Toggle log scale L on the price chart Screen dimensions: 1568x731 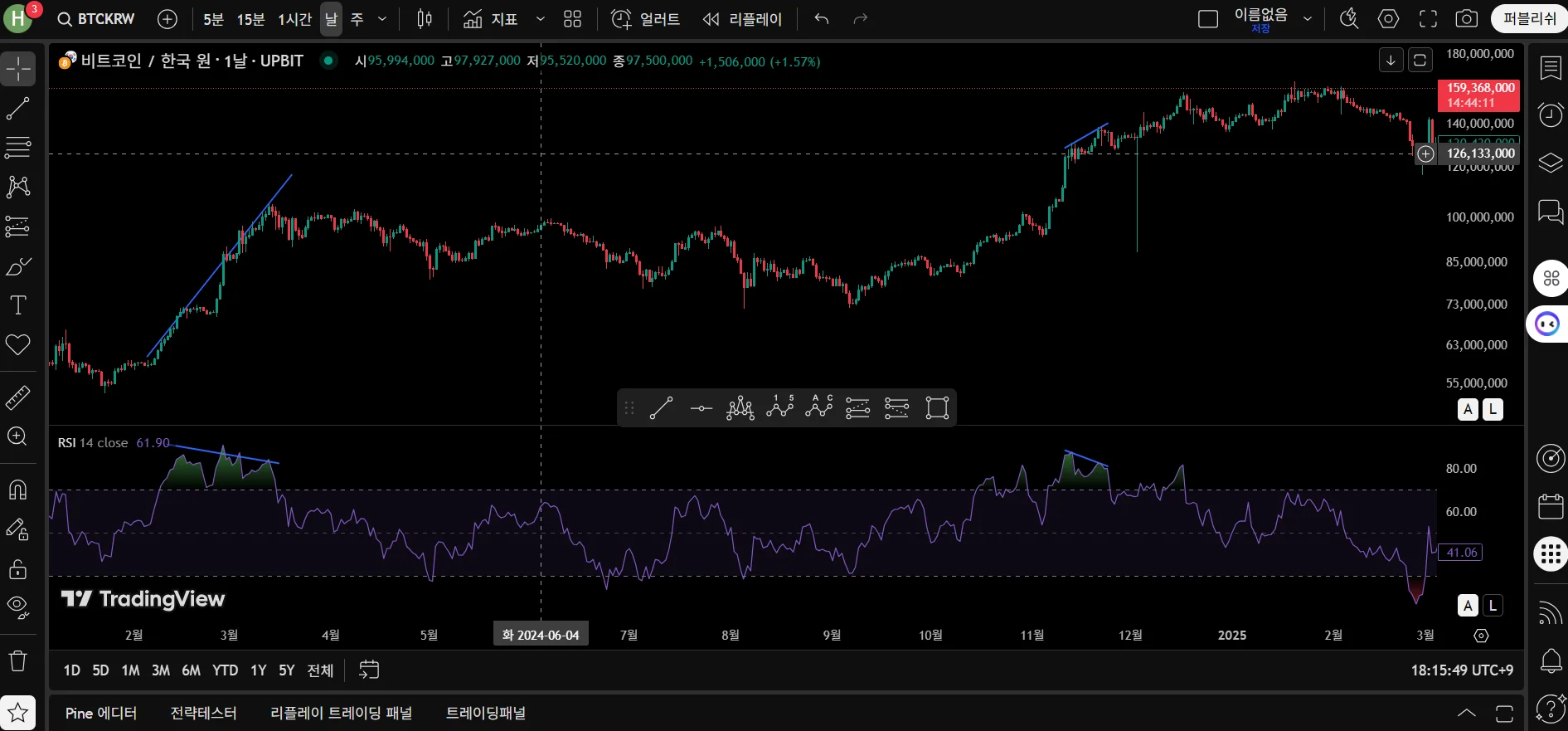point(1493,409)
